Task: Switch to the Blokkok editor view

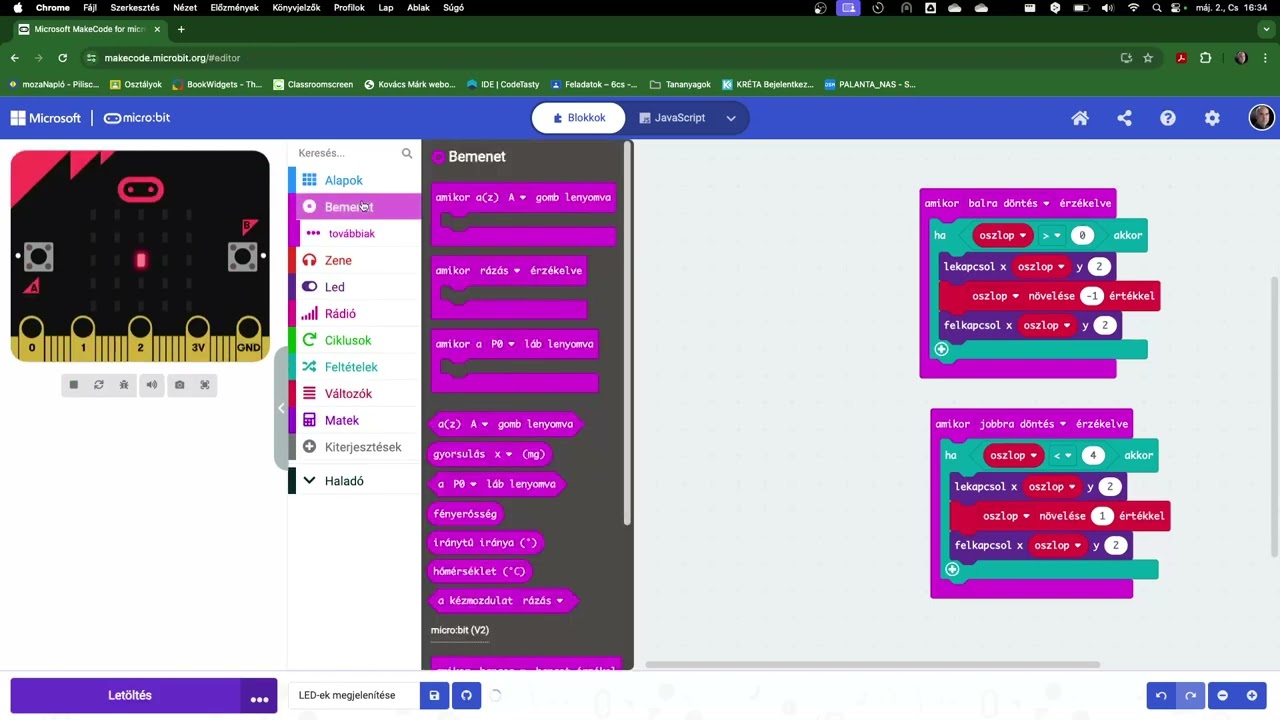Action: pos(579,118)
